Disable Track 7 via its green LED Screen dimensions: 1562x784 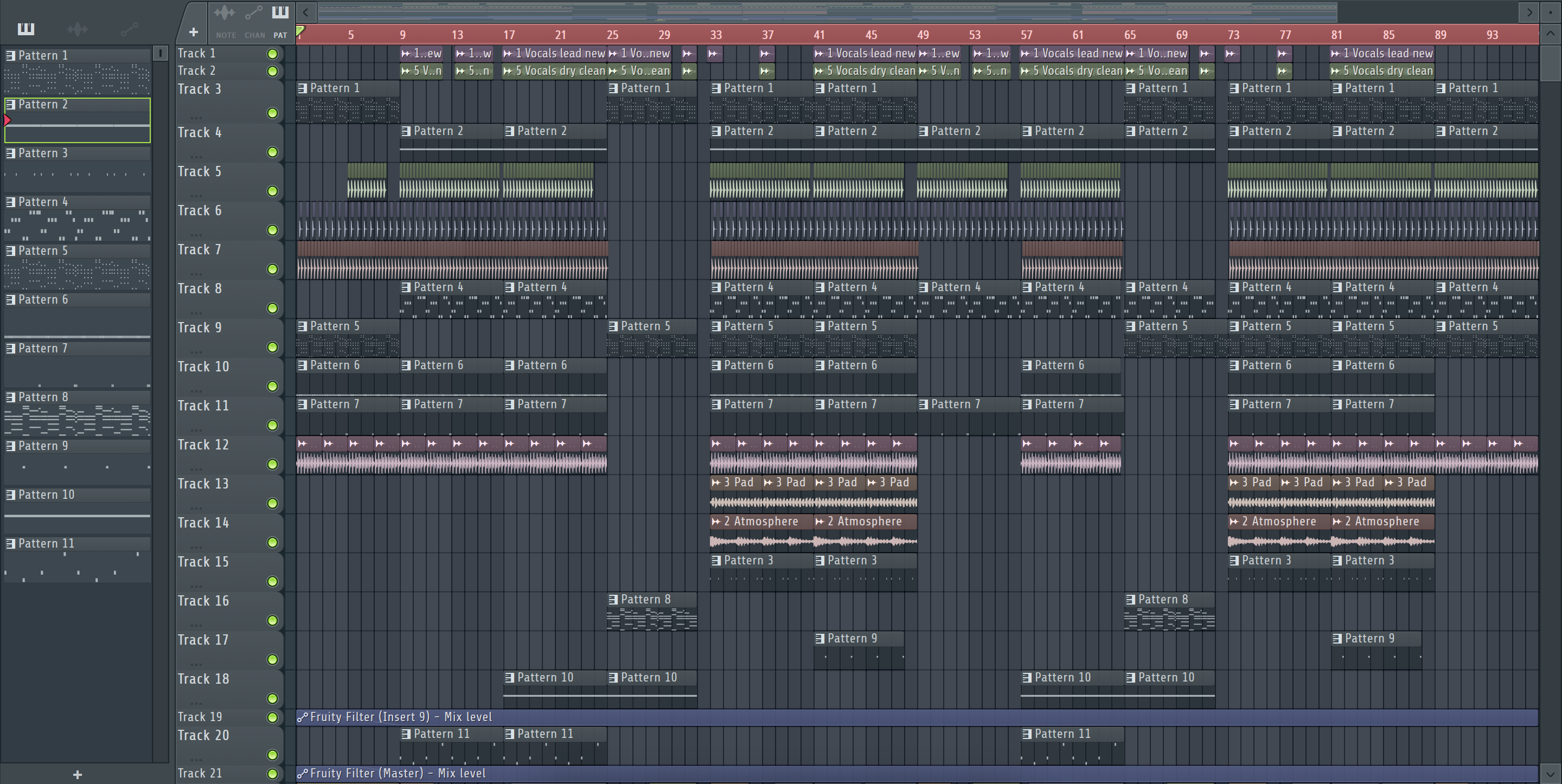coord(273,269)
